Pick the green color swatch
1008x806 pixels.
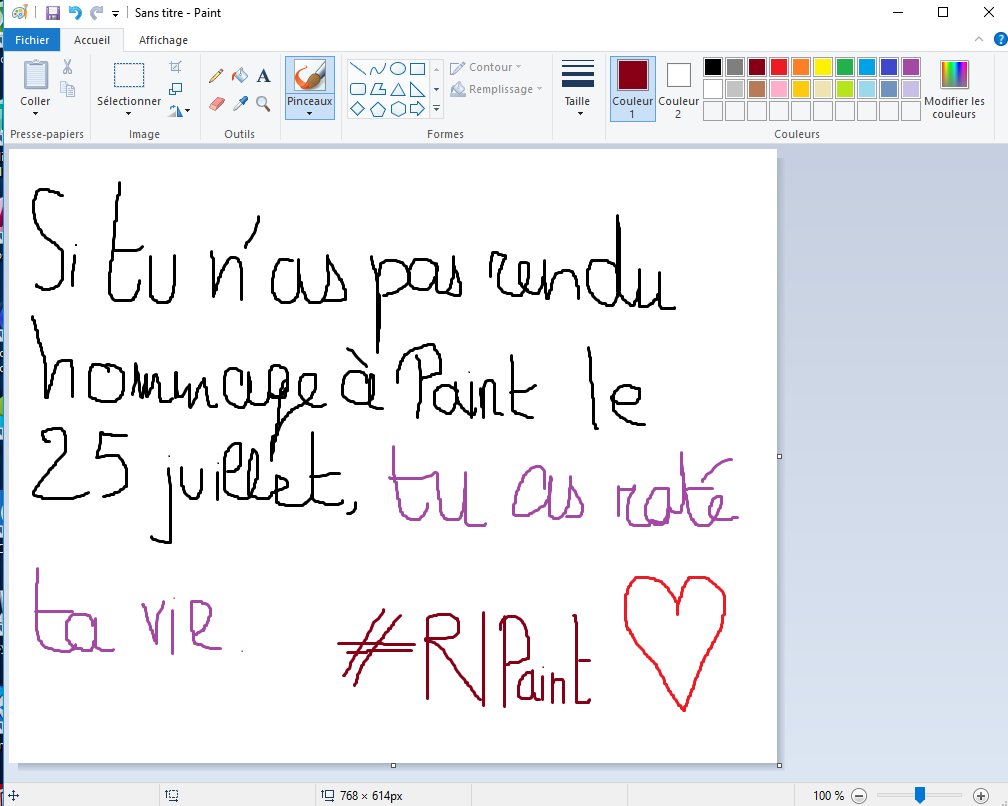[845, 67]
